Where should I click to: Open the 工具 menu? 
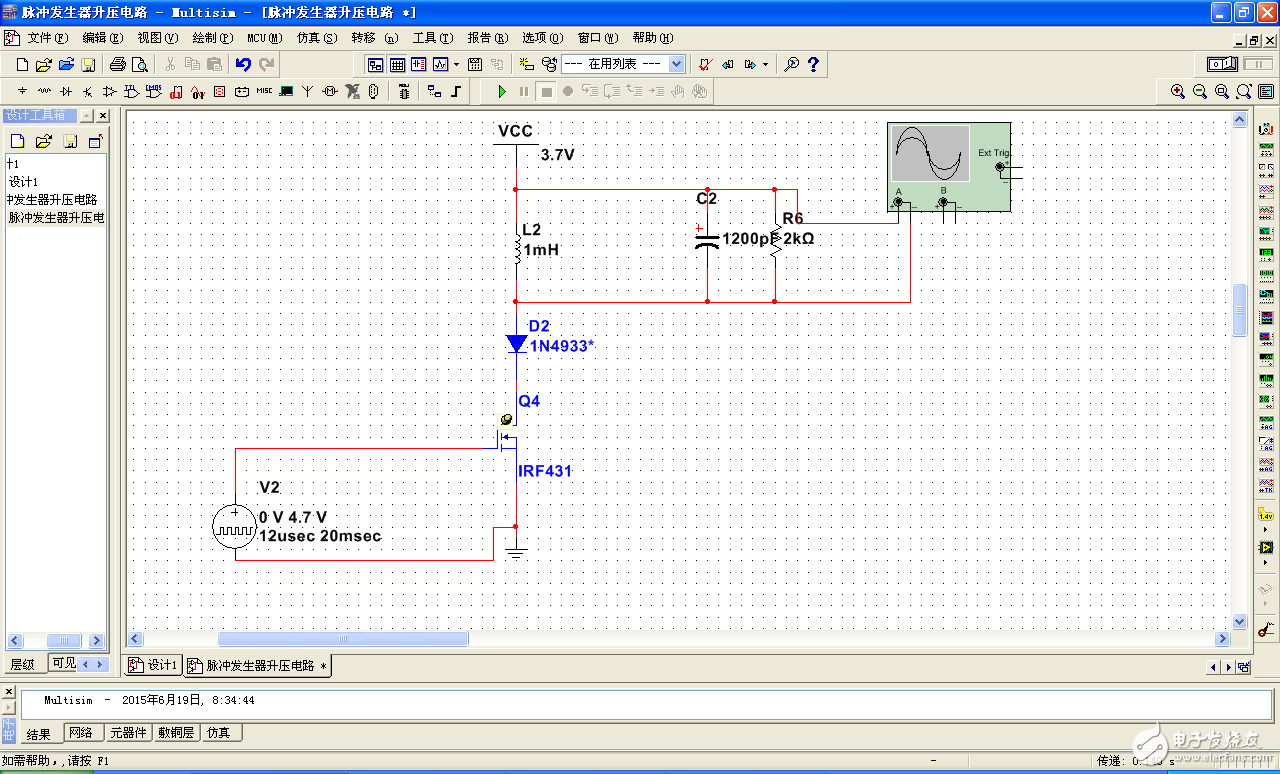point(432,38)
